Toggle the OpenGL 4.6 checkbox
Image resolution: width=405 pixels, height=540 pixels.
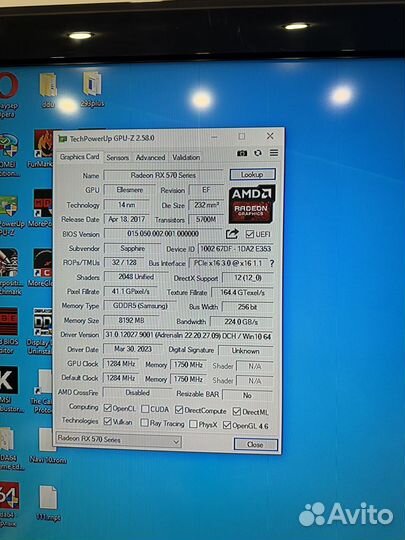click(227, 425)
